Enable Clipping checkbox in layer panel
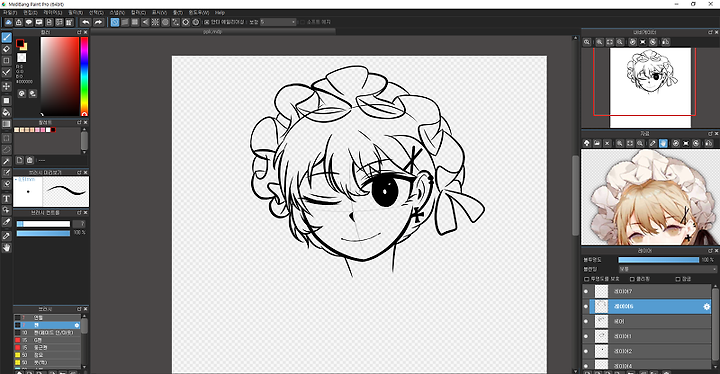Screen dimensions: 720x374 632,279
